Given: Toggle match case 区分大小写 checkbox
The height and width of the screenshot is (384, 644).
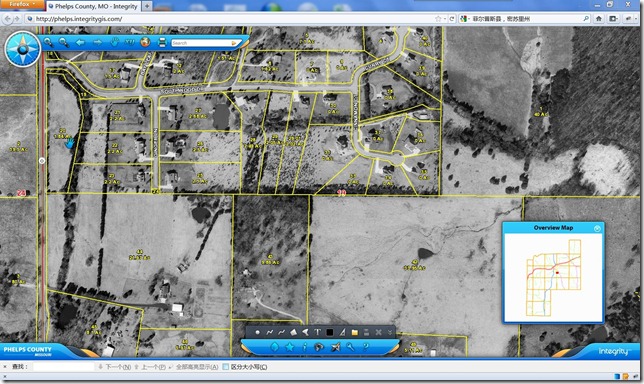Looking at the screenshot, I should coord(225,367).
